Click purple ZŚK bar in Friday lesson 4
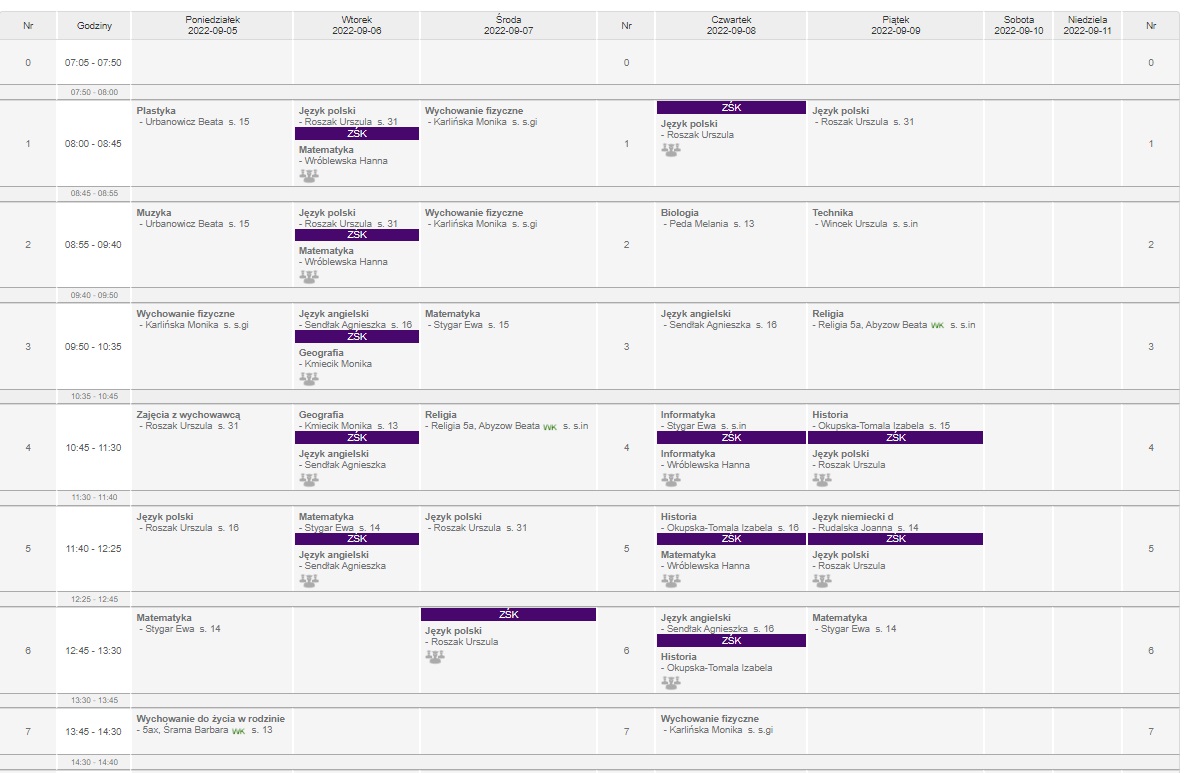 coord(895,437)
